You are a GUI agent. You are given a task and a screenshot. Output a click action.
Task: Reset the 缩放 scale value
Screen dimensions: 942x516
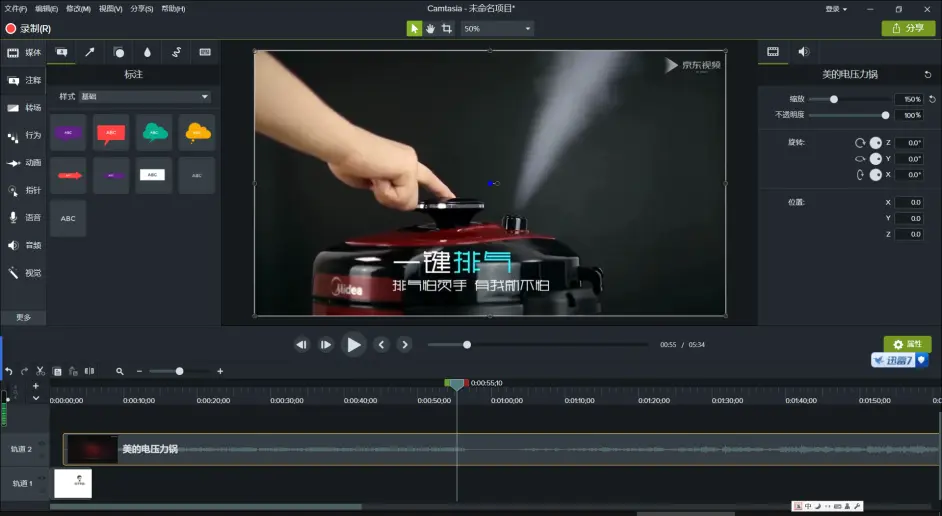(x=932, y=99)
